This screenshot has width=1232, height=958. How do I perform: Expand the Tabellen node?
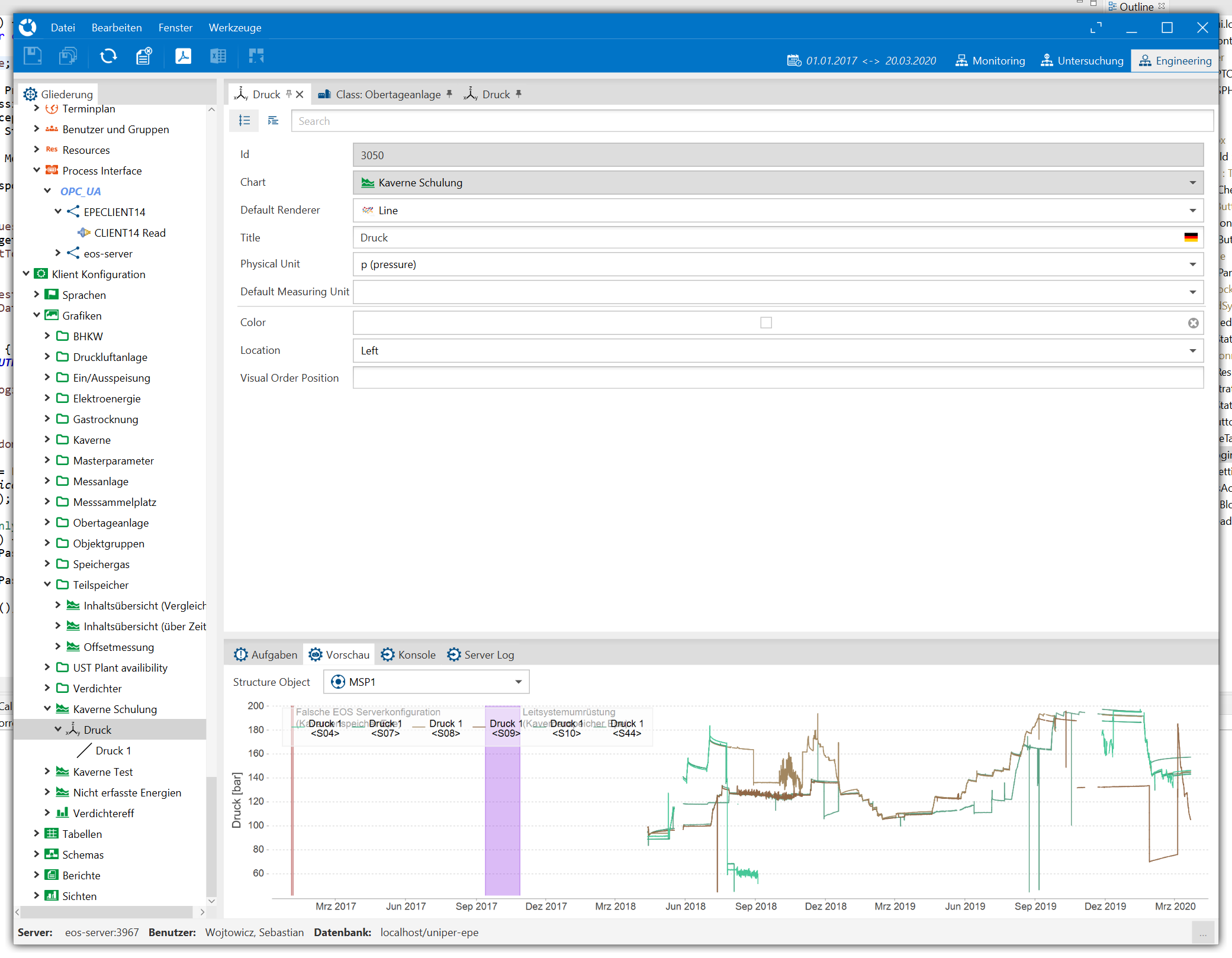pos(37,834)
